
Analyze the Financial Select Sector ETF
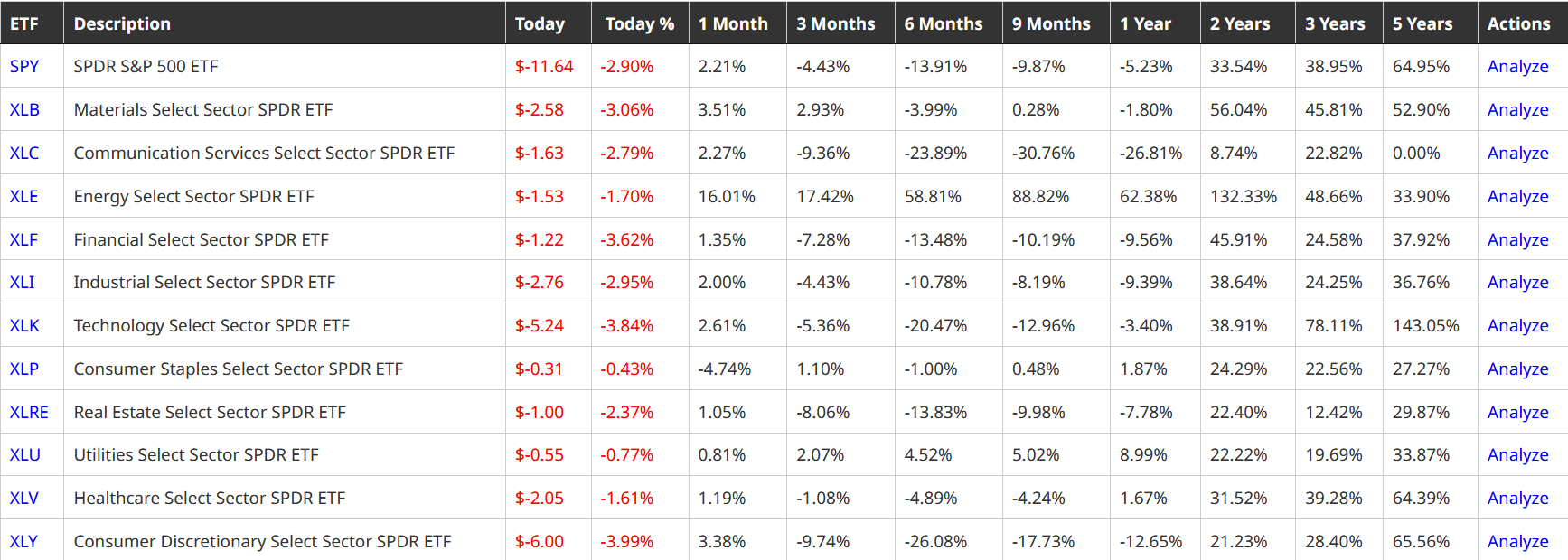click(1517, 240)
